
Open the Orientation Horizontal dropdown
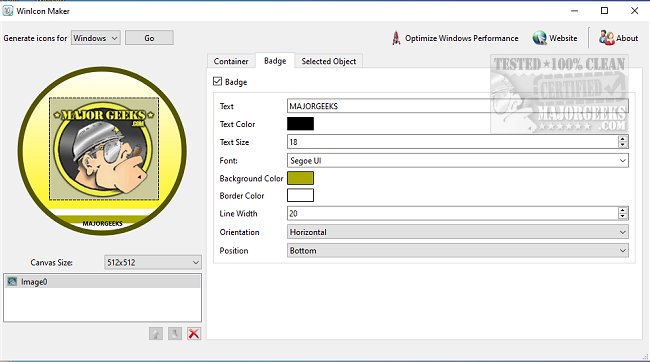(x=458, y=232)
